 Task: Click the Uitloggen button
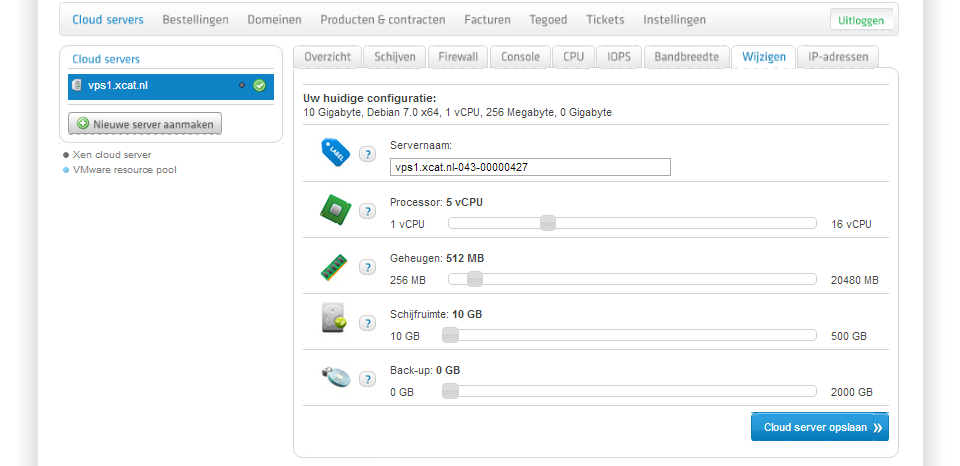861,20
